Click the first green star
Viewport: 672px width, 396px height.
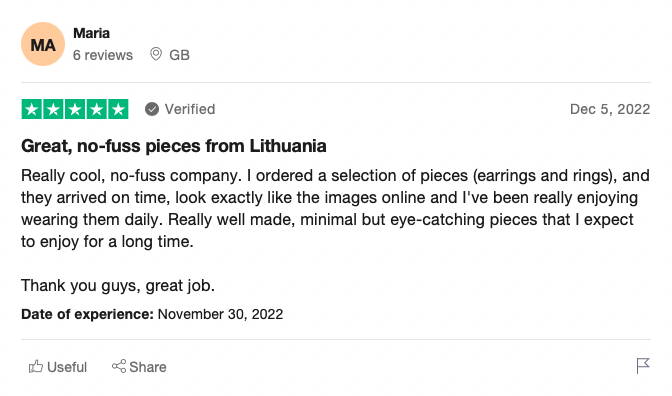[x=32, y=109]
